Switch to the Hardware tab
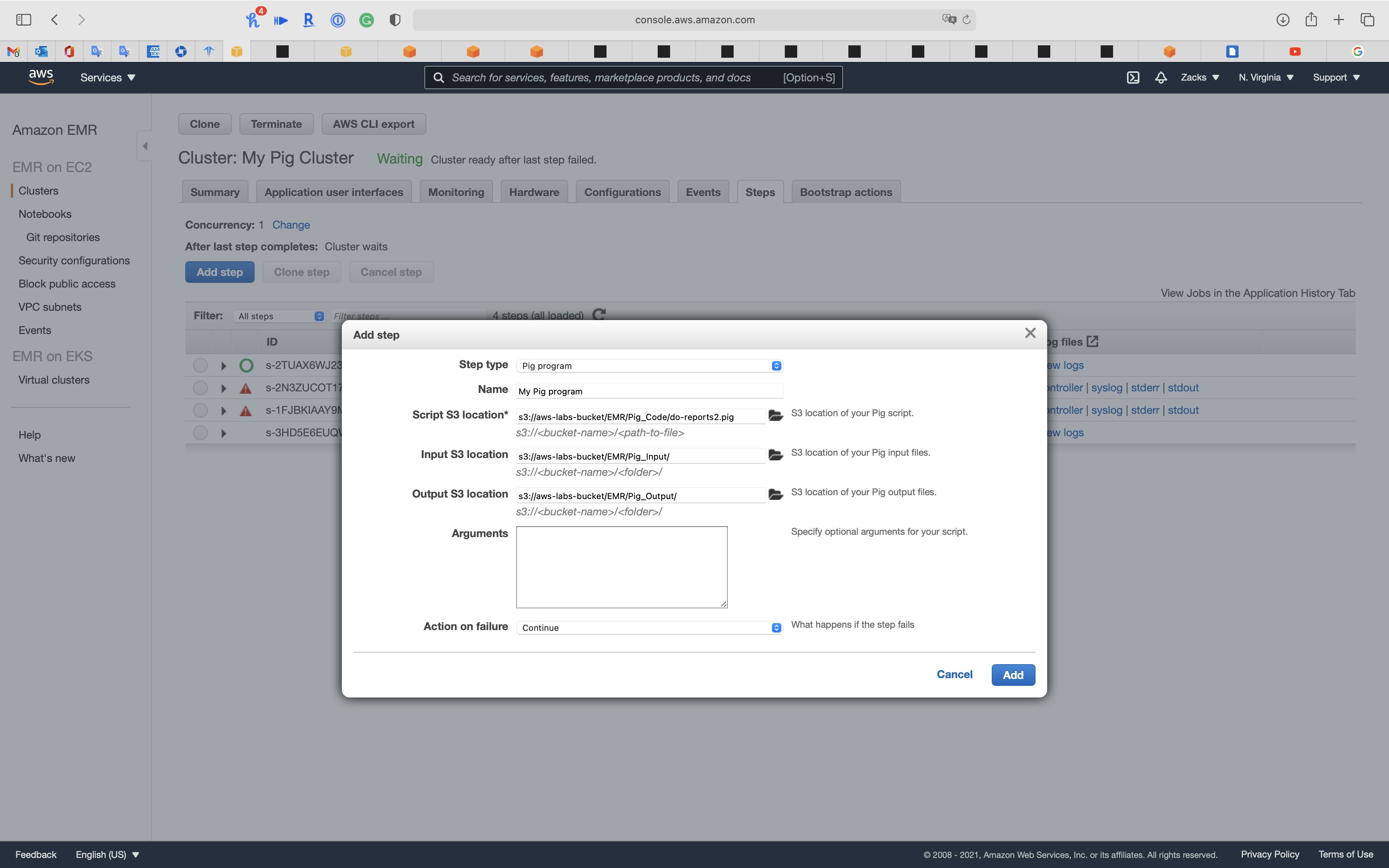This screenshot has height=868, width=1389. click(534, 192)
